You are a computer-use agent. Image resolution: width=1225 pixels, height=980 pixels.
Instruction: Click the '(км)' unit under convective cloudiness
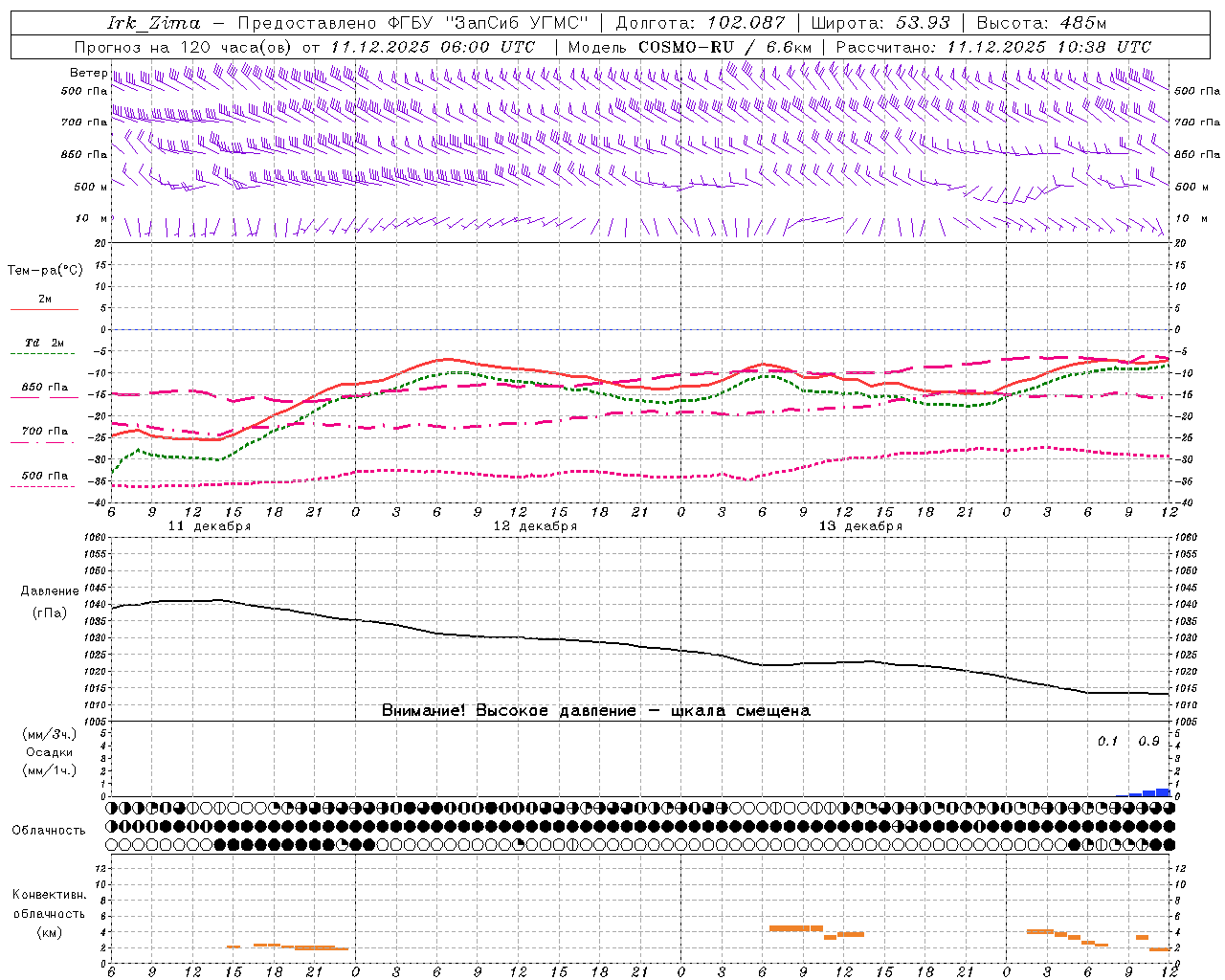click(x=49, y=932)
